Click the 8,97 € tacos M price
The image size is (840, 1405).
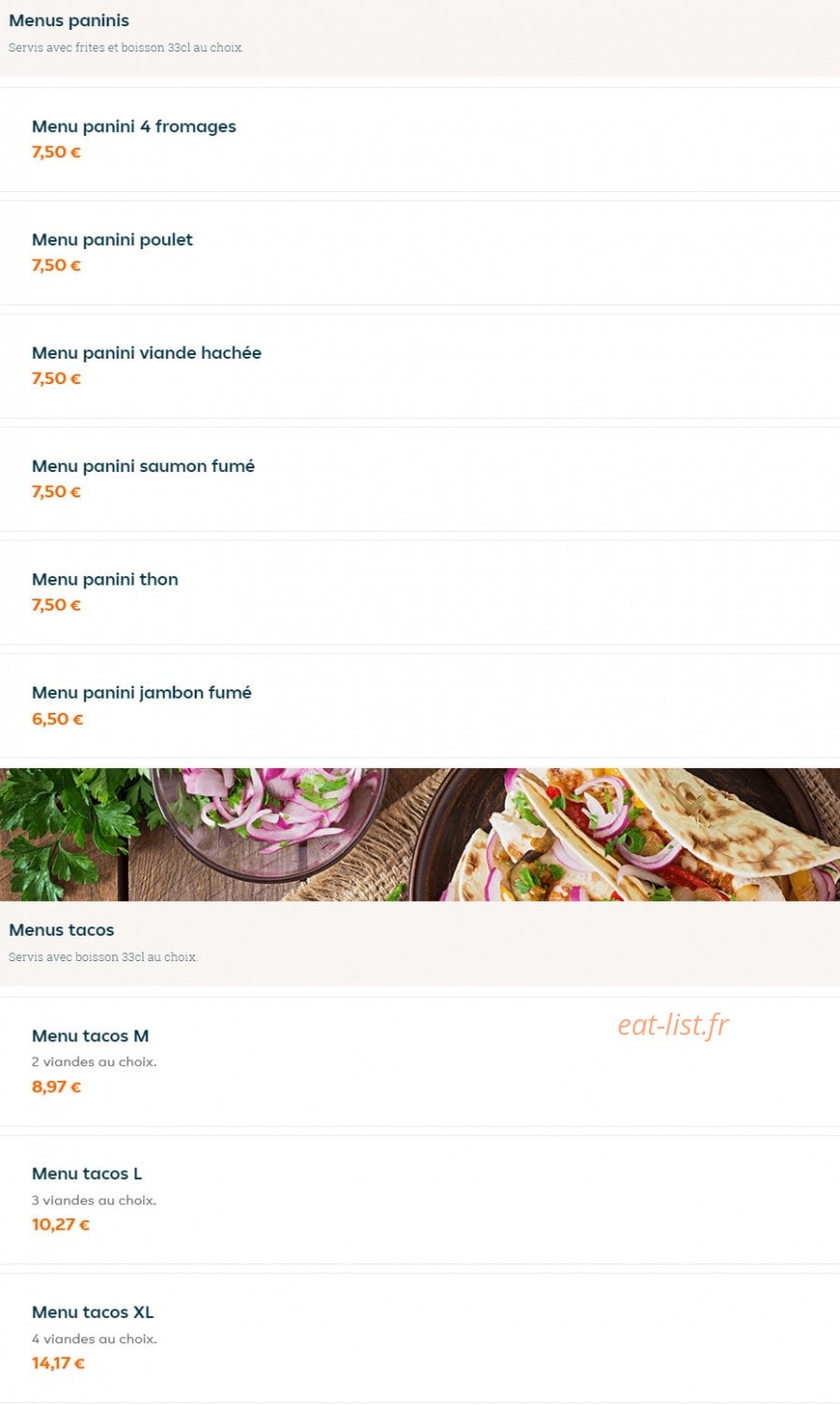pos(56,1087)
